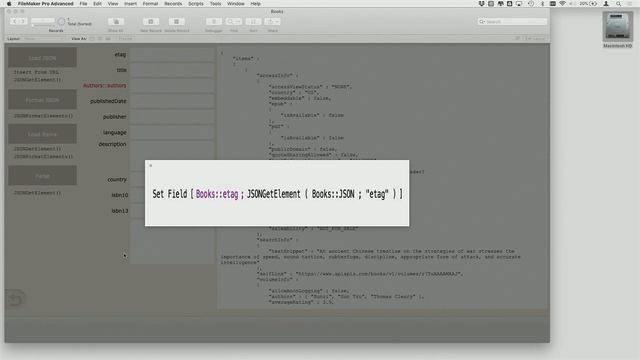Open the Insert menu
The height and width of the screenshot is (360, 640).
pos(130,4)
